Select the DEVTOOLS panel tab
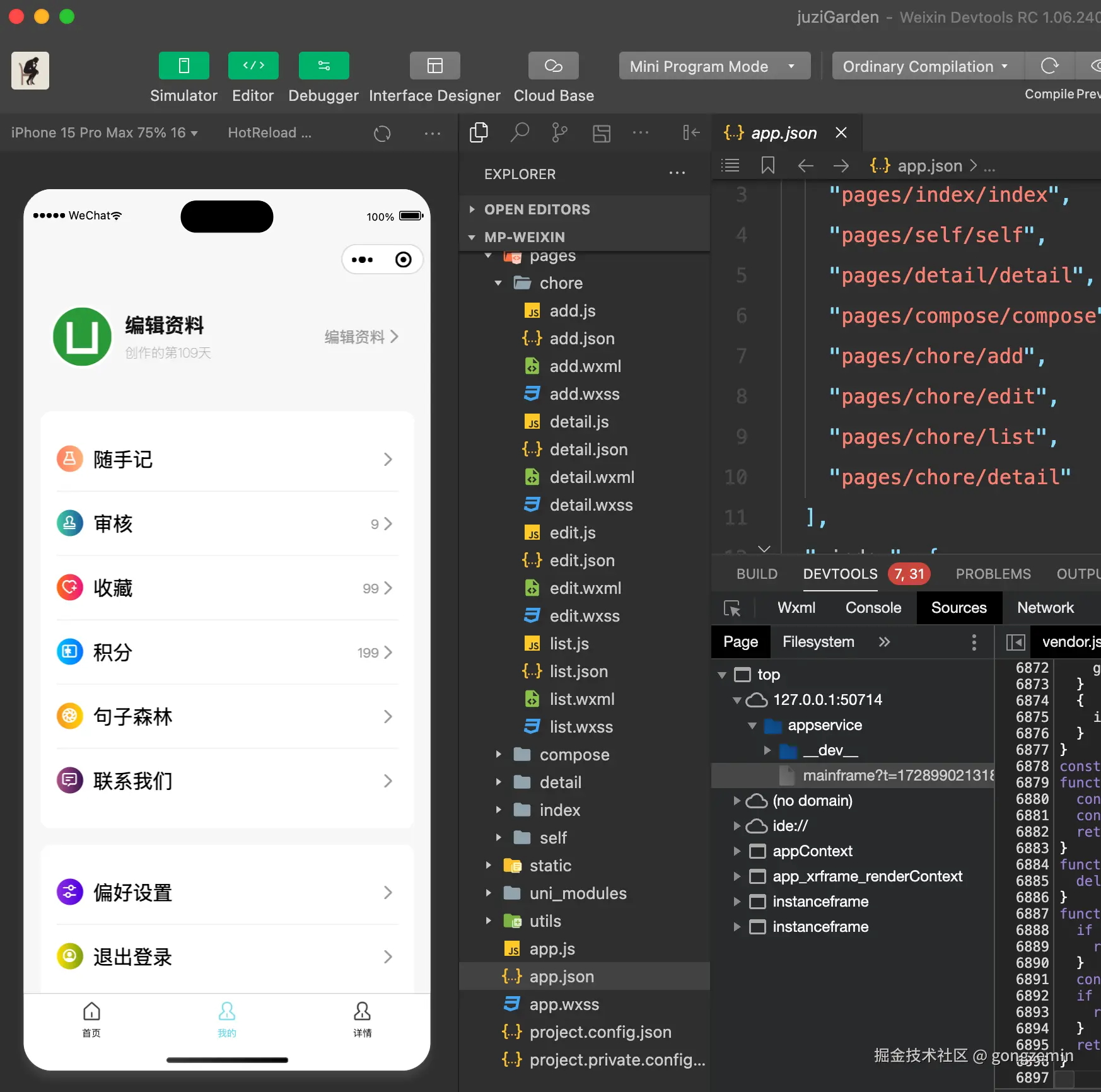Viewport: 1101px width, 1092px height. click(840, 574)
